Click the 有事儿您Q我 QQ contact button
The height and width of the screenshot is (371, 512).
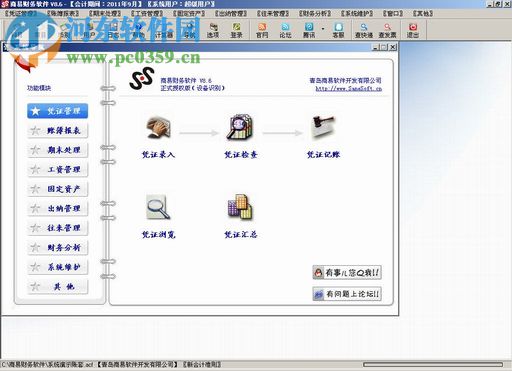(x=347, y=273)
